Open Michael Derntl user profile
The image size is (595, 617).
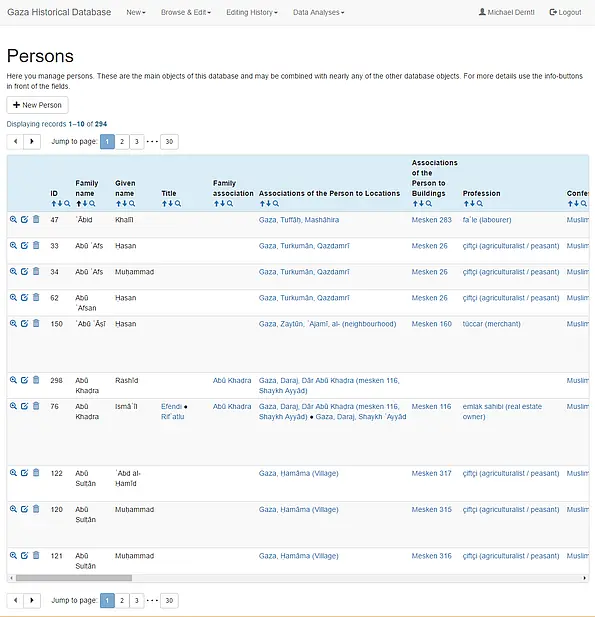coord(506,12)
